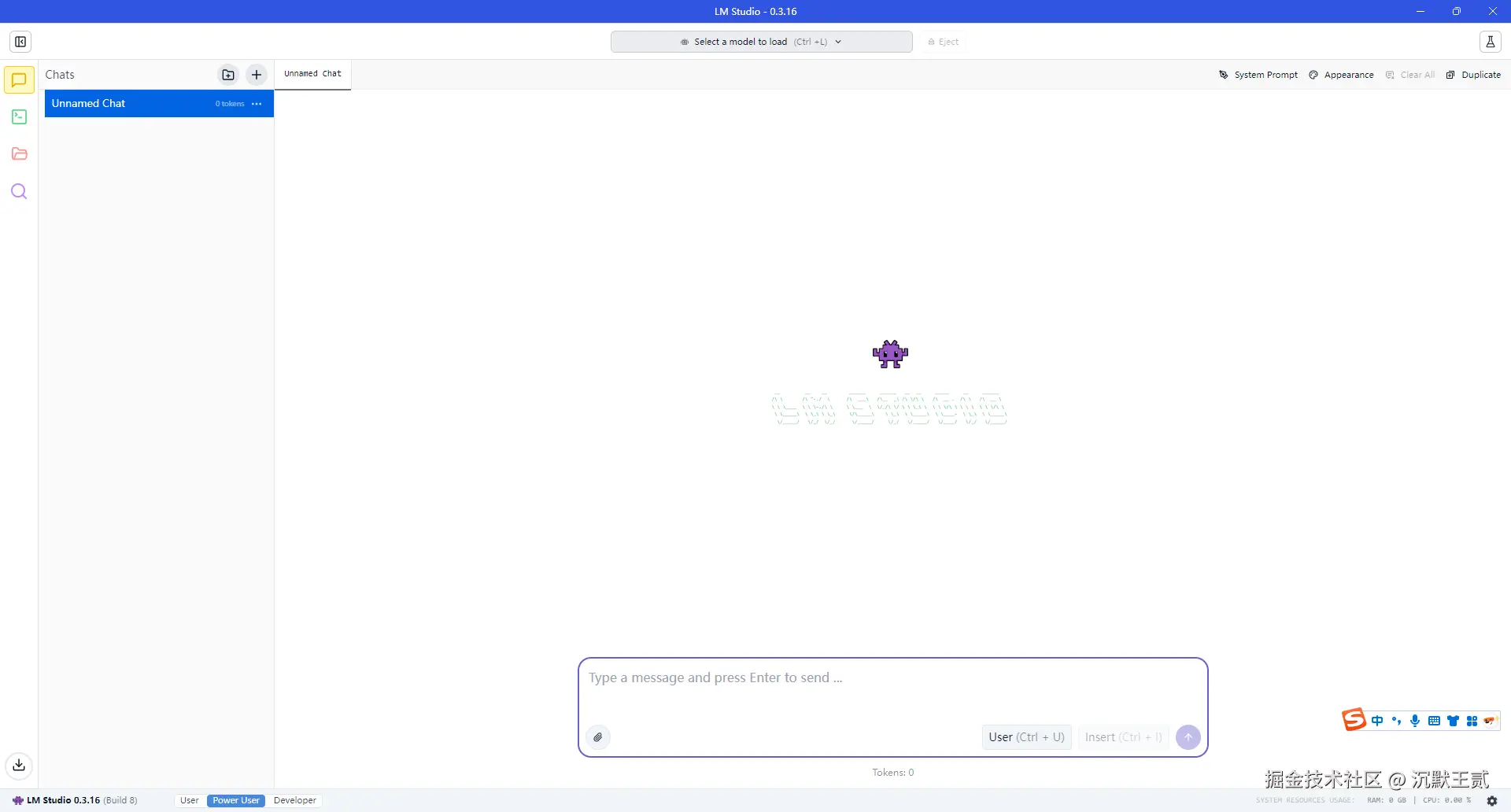Click the Chats panel heading
Image resolution: width=1511 pixels, height=812 pixels.
point(60,75)
